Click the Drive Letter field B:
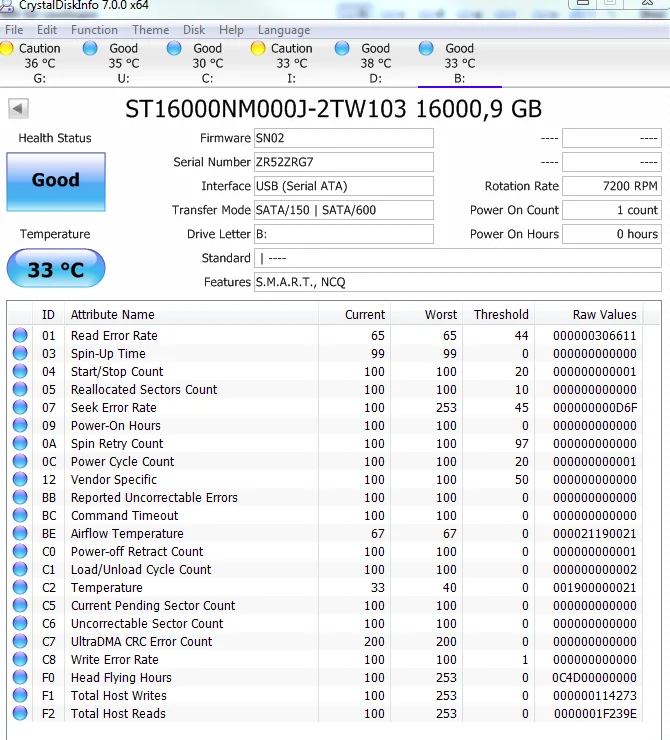 [343, 234]
